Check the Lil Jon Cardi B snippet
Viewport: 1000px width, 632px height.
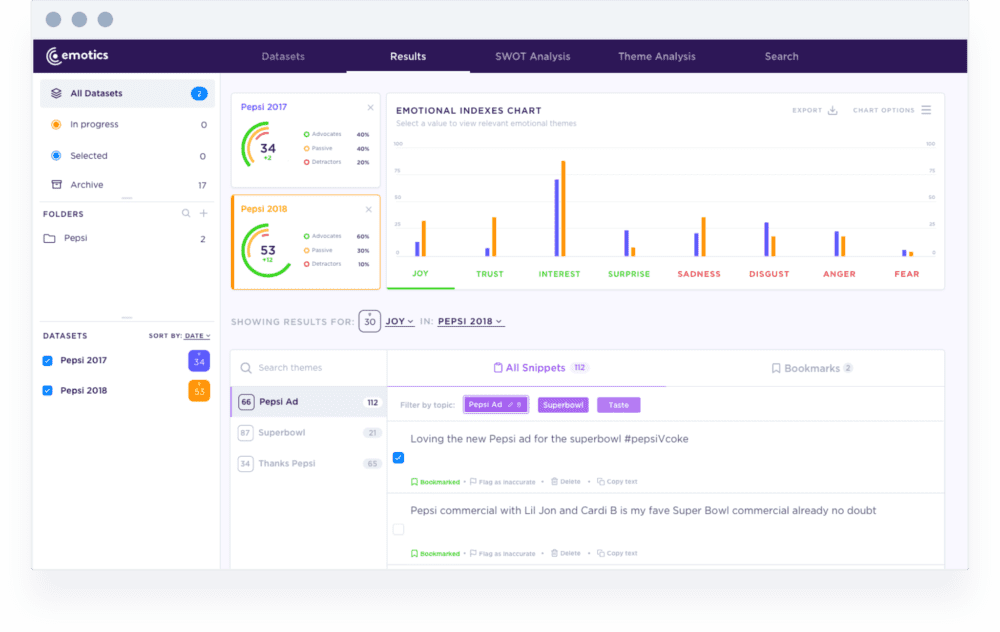point(399,529)
